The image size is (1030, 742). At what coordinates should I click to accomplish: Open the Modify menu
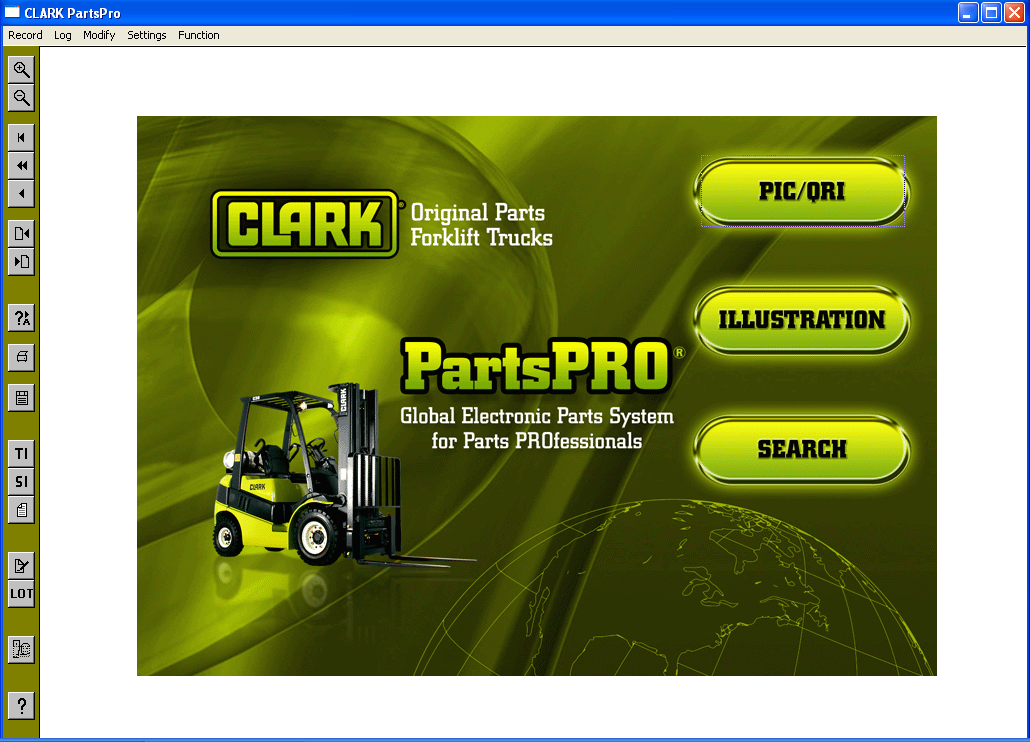click(99, 35)
